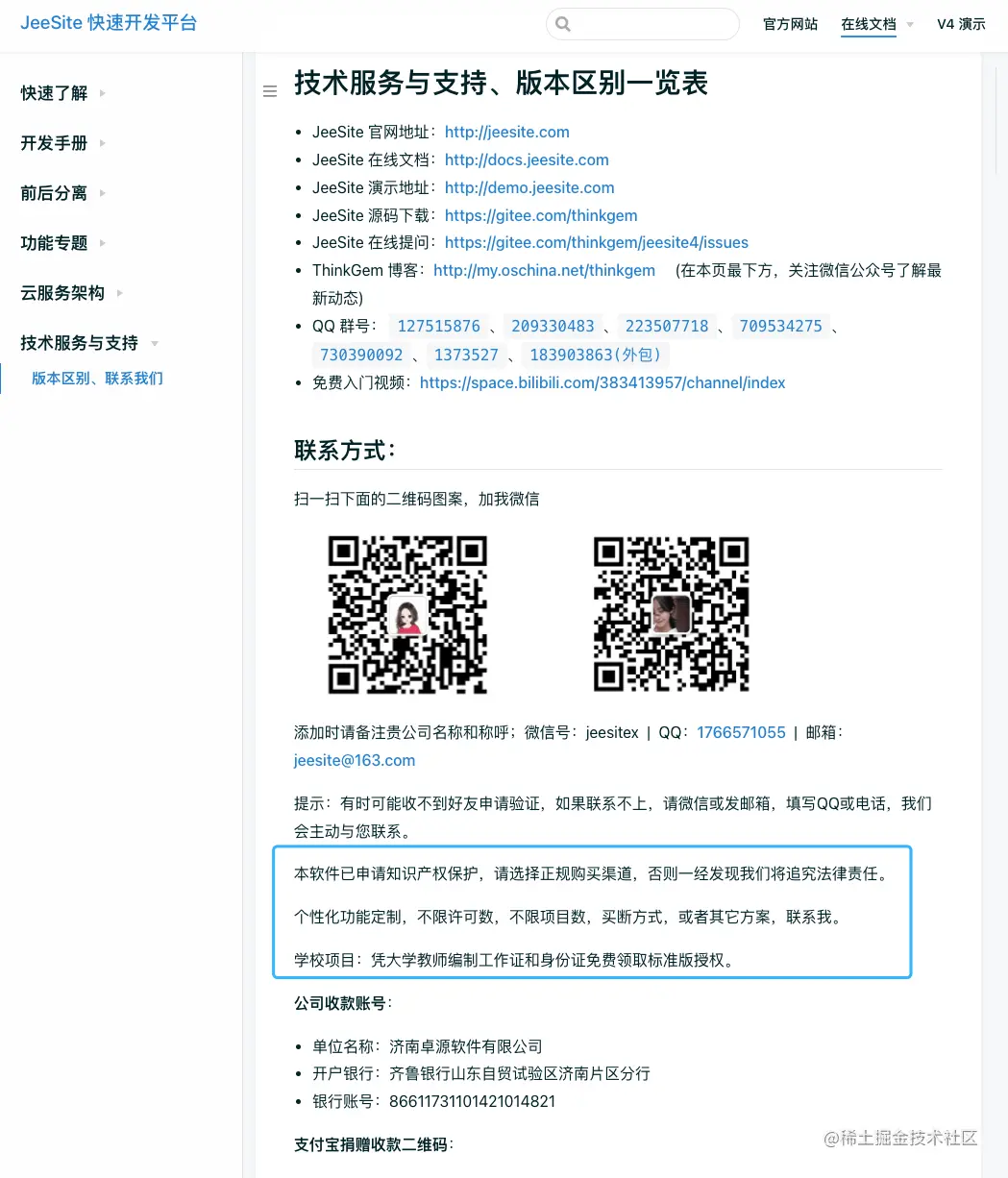The image size is (1008, 1178).
Task: Click the 学校项目 授权 paragraph
Action: point(515,960)
